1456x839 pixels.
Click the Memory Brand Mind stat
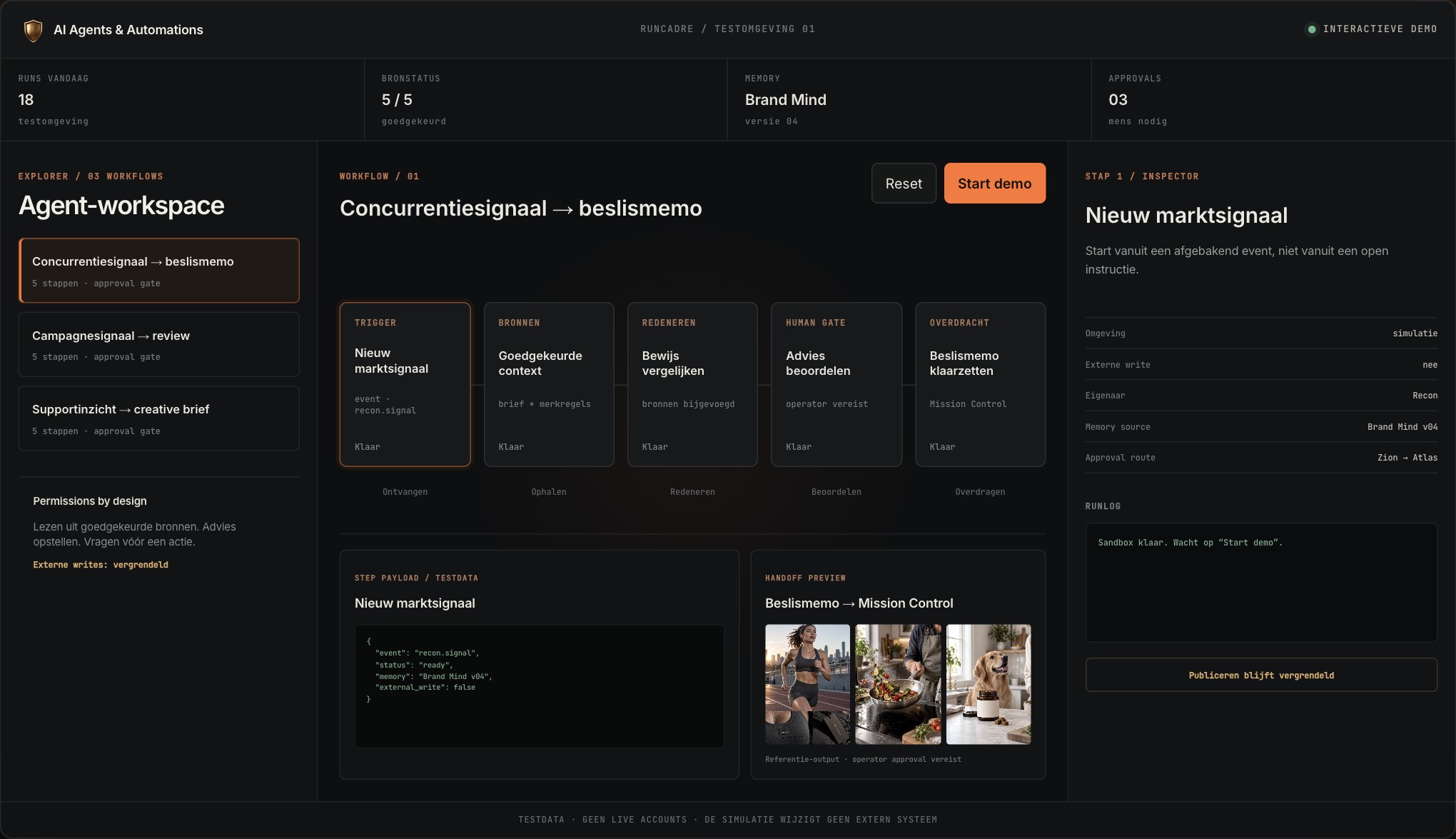(x=909, y=100)
